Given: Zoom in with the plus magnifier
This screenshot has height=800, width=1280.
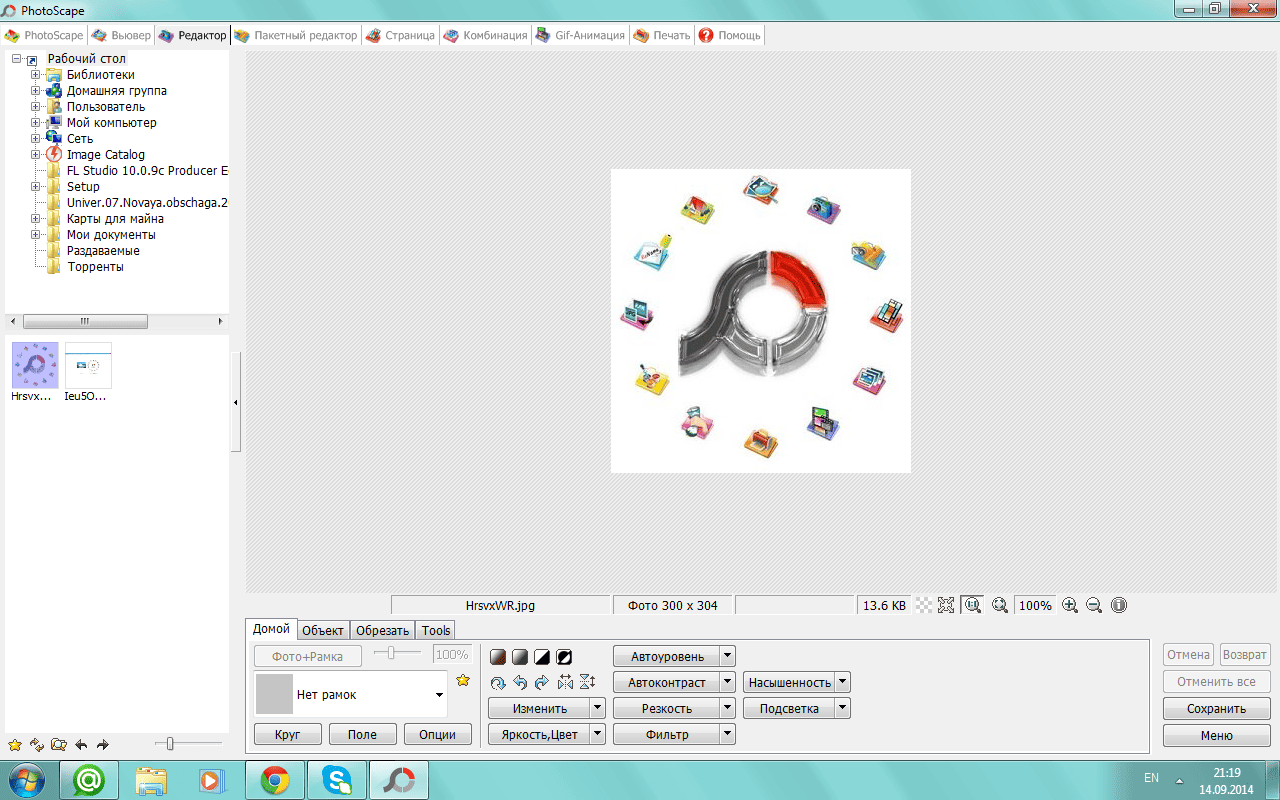Looking at the screenshot, I should (x=1070, y=605).
